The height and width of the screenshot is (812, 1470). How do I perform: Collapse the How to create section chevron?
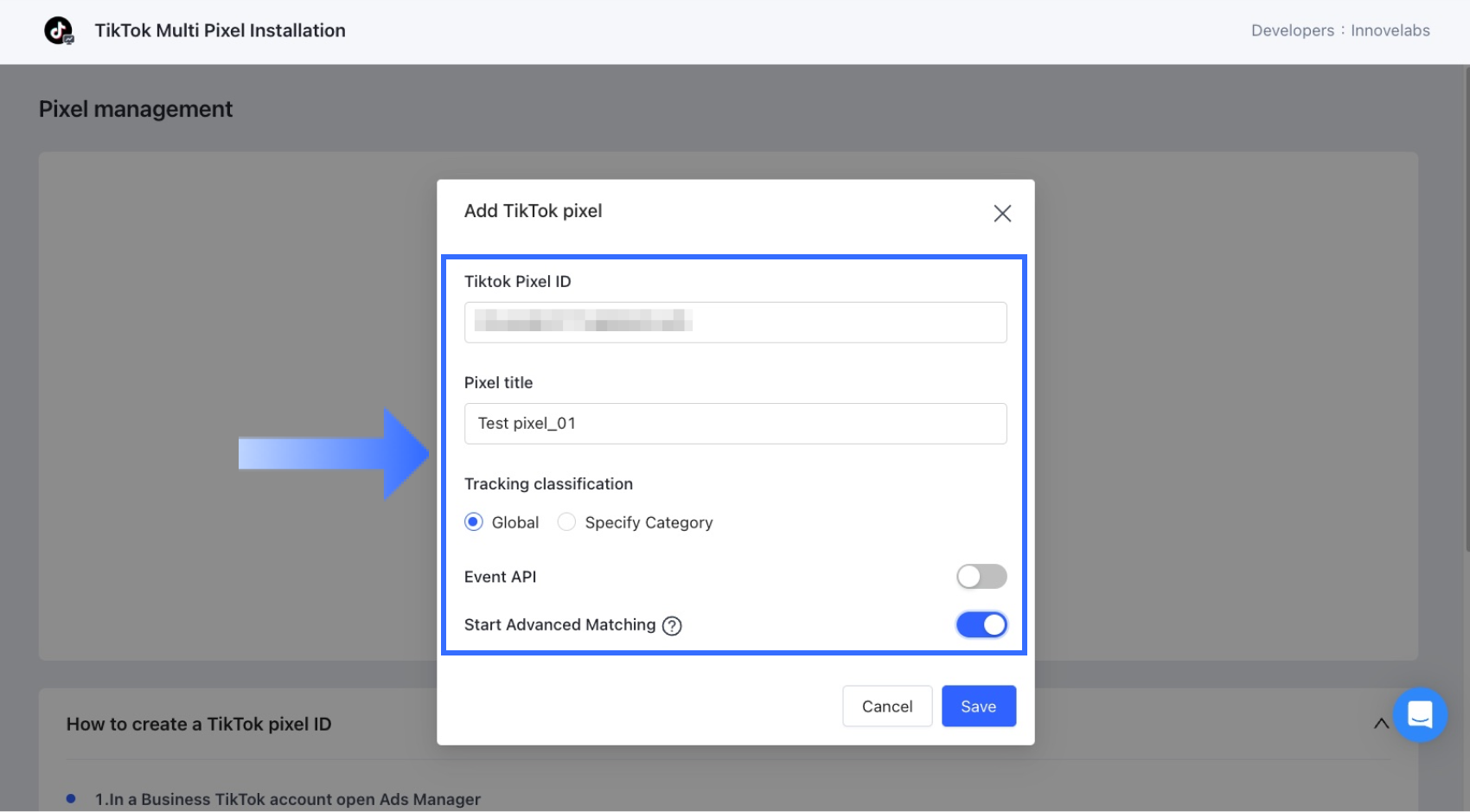coord(1381,724)
